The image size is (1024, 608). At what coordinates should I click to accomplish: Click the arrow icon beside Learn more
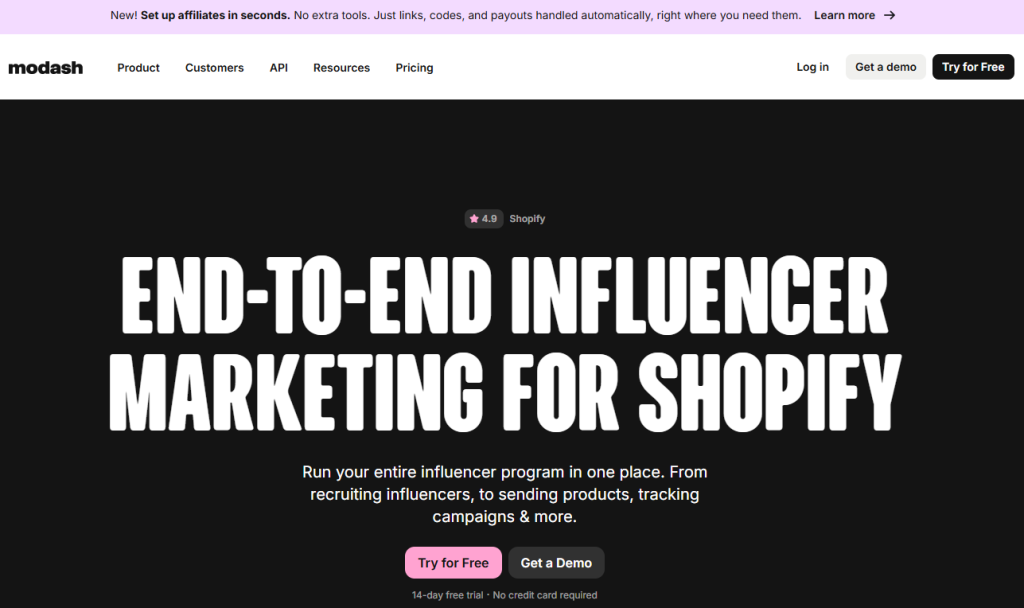[x=890, y=15]
